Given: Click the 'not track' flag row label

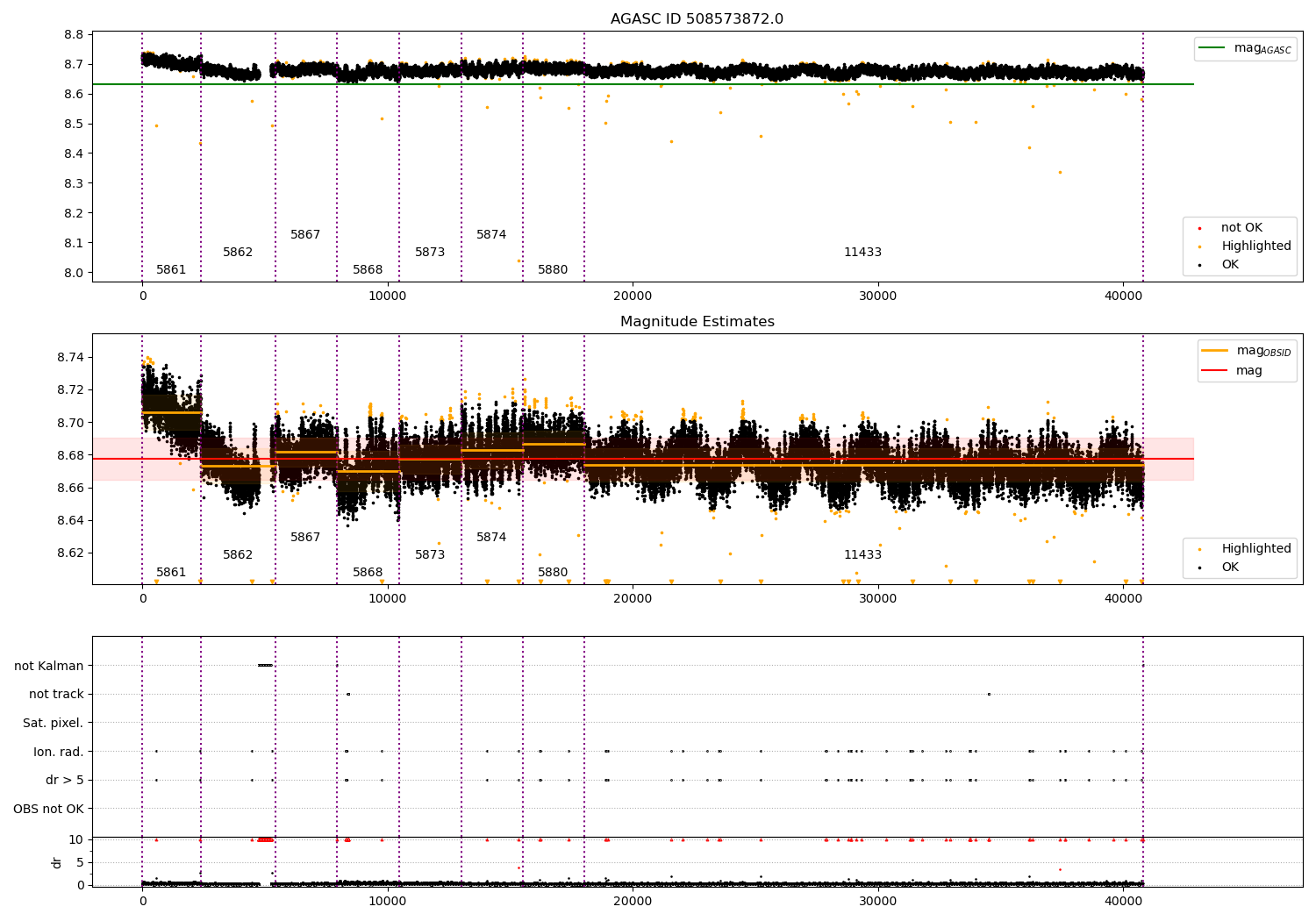Looking at the screenshot, I should click(56, 695).
